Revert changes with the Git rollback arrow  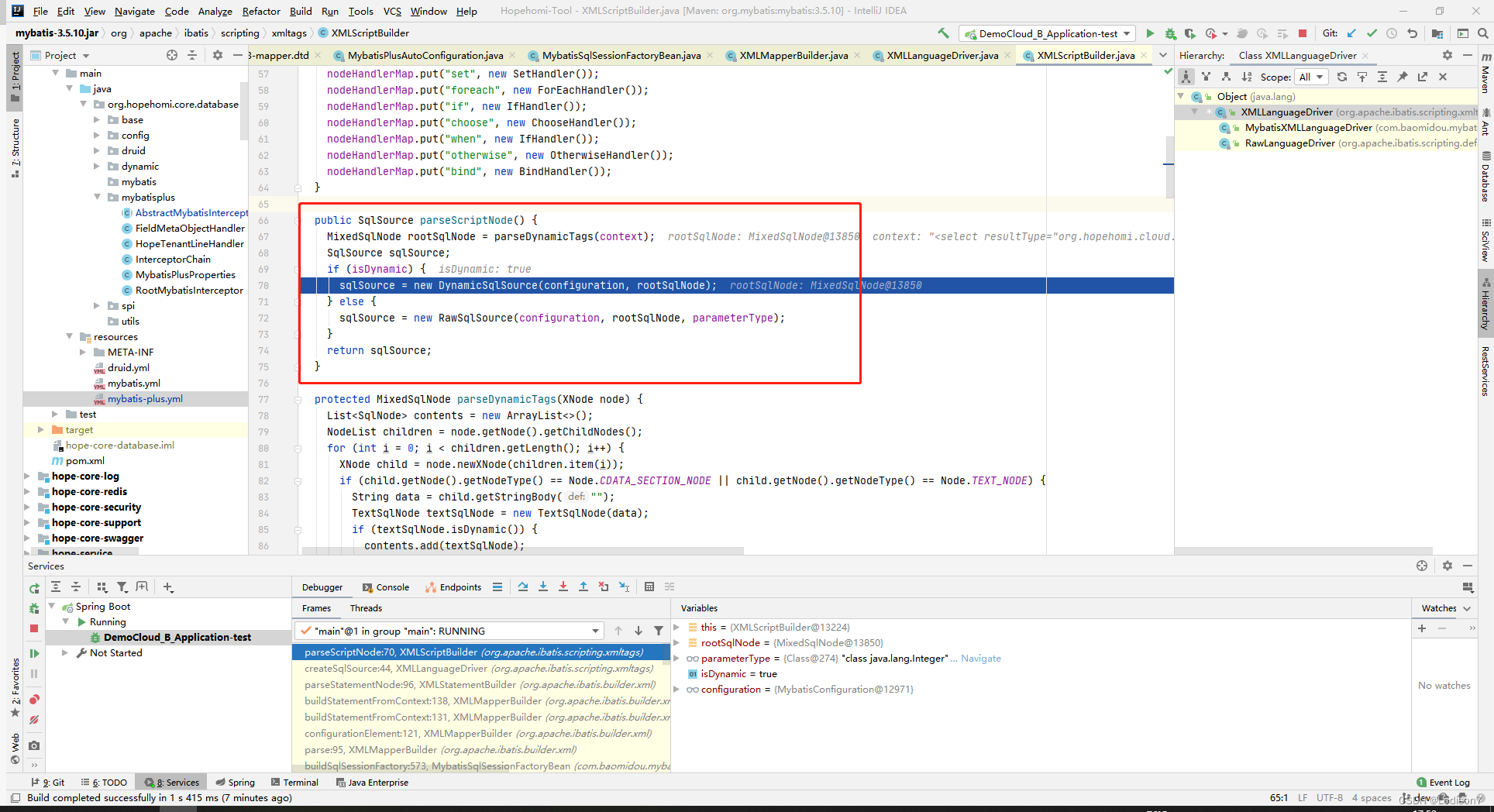(x=1412, y=33)
